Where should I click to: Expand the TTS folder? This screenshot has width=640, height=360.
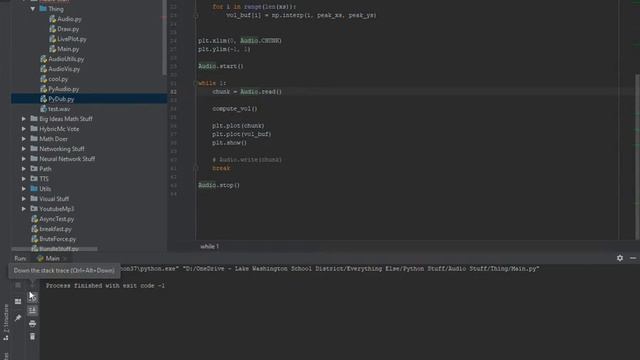[x=24, y=179]
